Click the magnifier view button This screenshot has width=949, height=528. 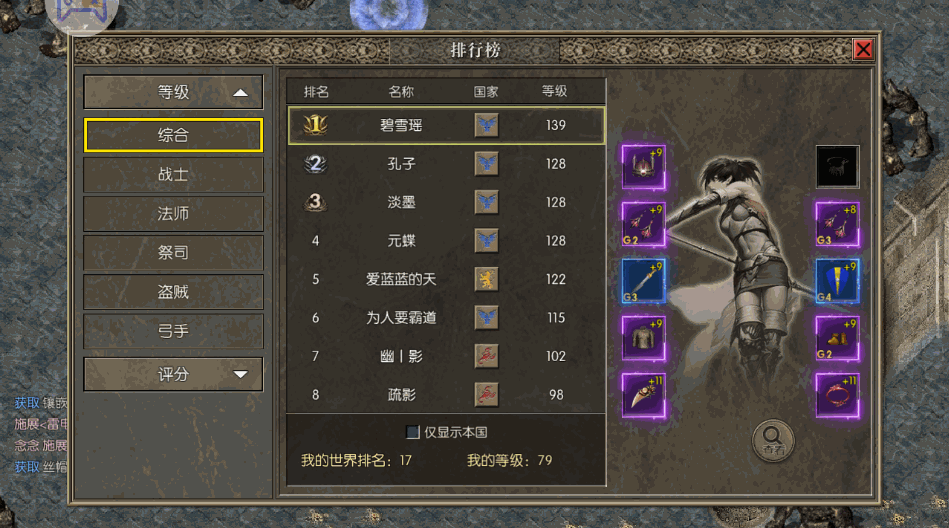coord(773,440)
